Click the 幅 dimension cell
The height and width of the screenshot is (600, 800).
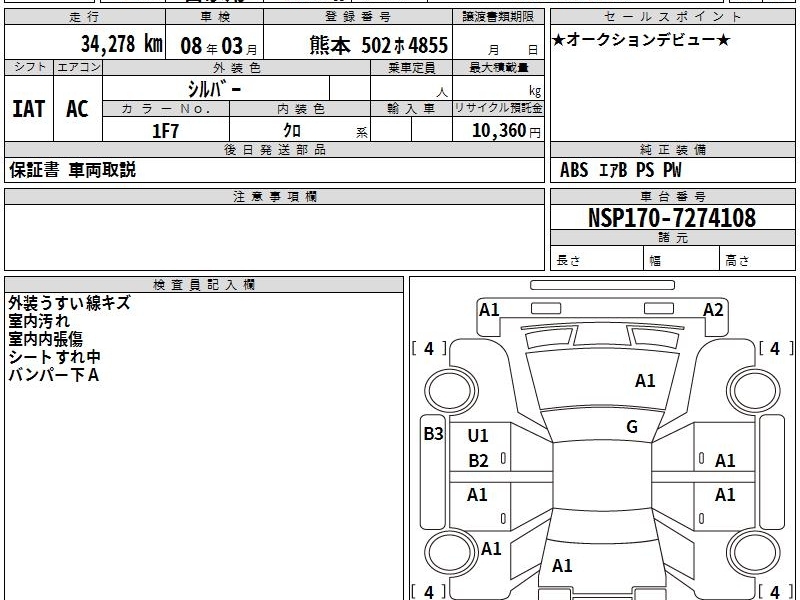pos(682,258)
